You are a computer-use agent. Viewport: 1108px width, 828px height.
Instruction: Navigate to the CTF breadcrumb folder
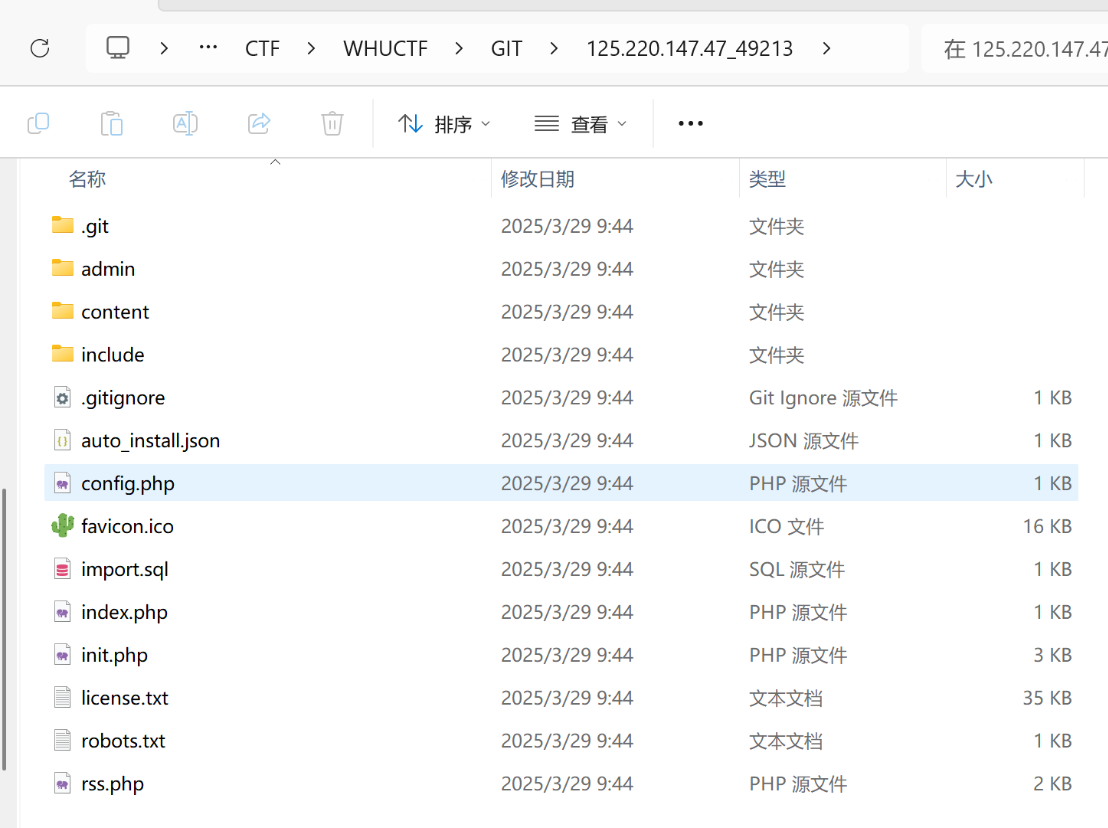coord(262,48)
